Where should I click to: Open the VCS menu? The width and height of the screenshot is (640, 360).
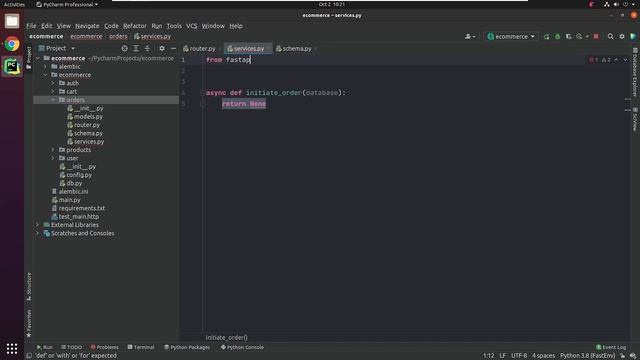191,26
